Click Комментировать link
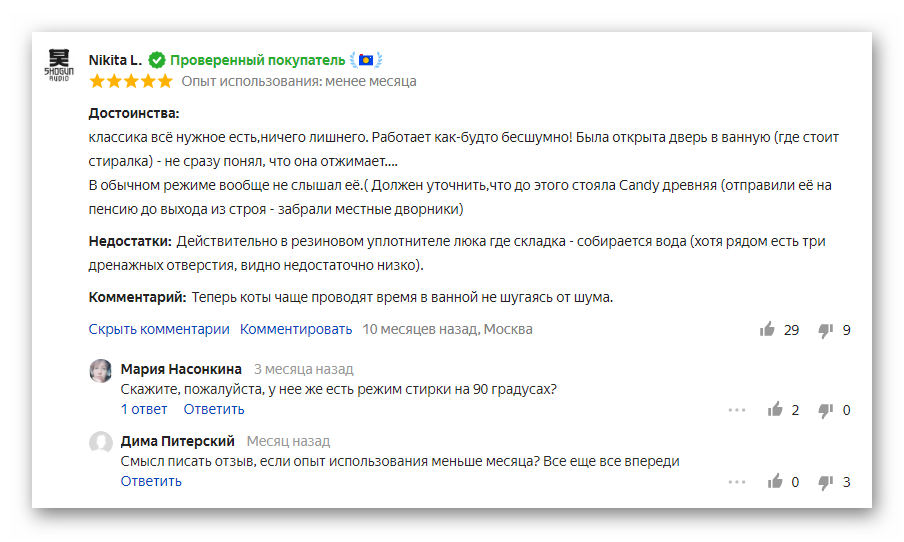The image size is (904, 542). (296, 329)
